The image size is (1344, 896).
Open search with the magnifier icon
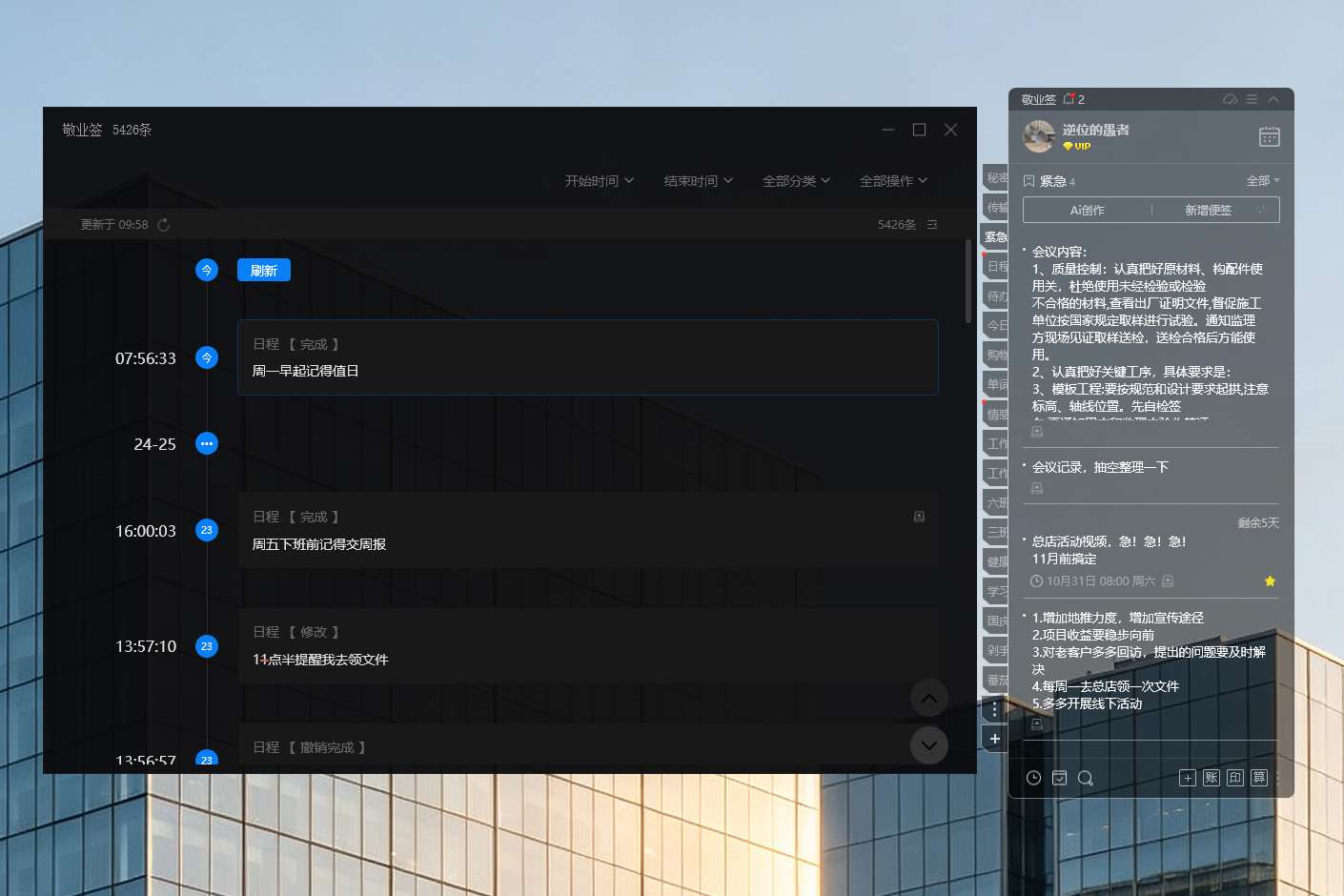point(1085,778)
